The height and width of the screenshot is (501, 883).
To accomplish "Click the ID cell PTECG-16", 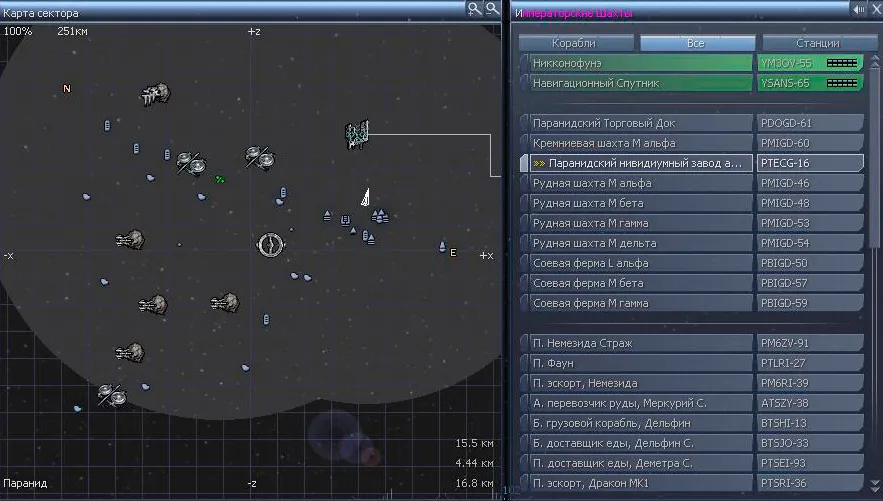I will [x=810, y=163].
